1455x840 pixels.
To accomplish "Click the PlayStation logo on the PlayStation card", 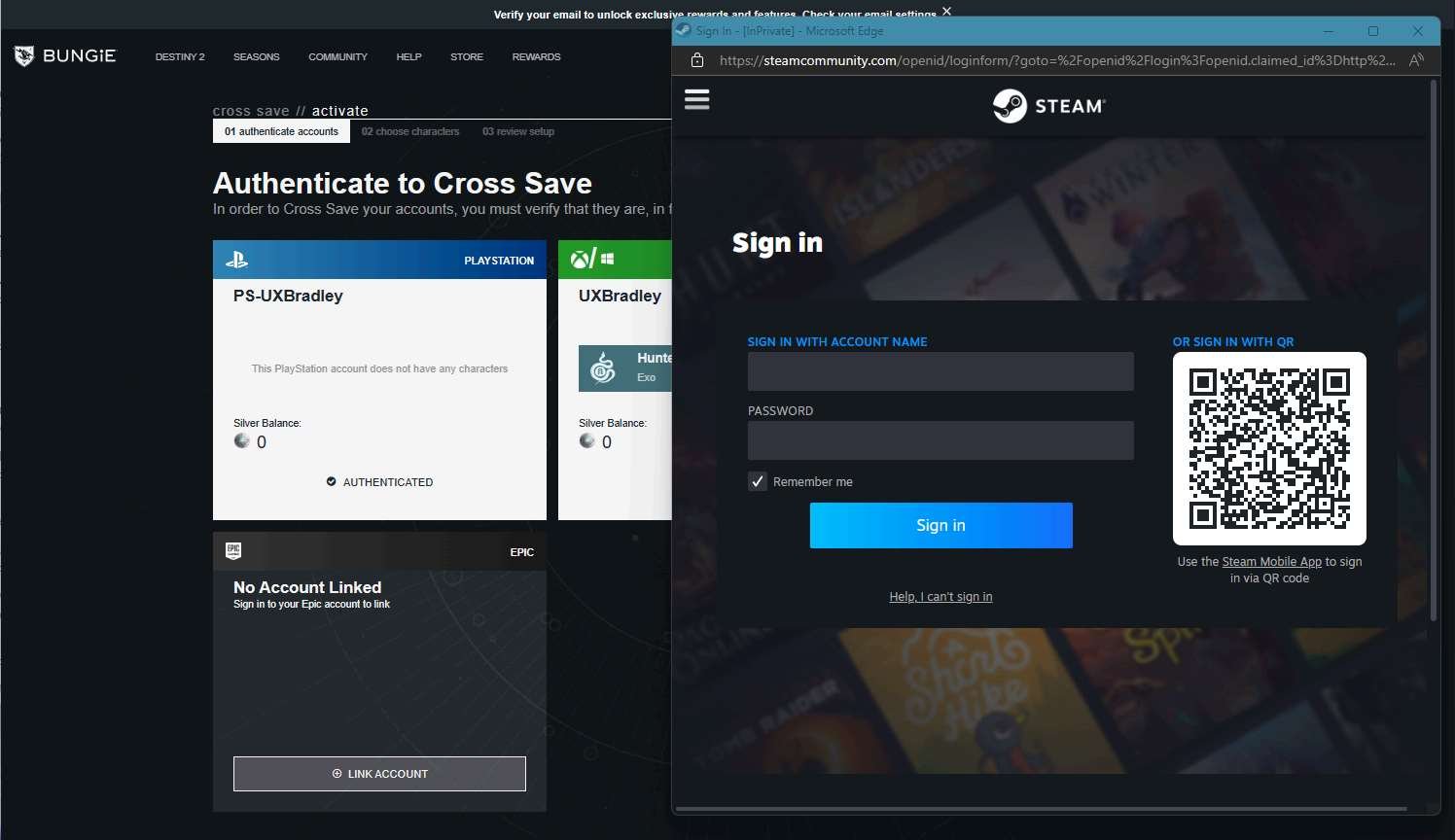I will [236, 260].
